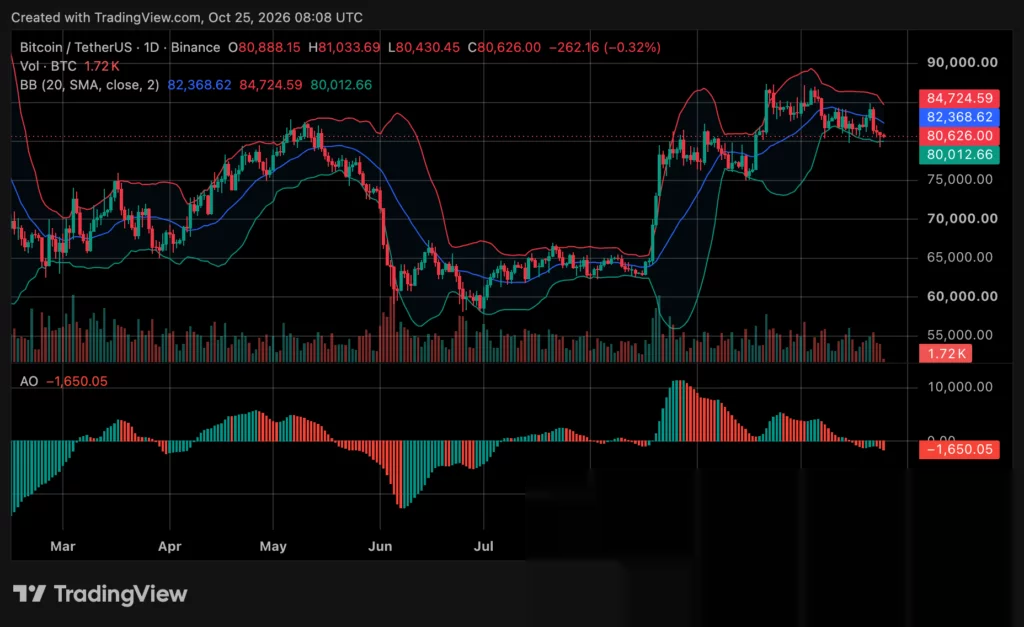
Task: Select the "BB (20, SMA, close, 2)" indicator label
Action: point(89,85)
